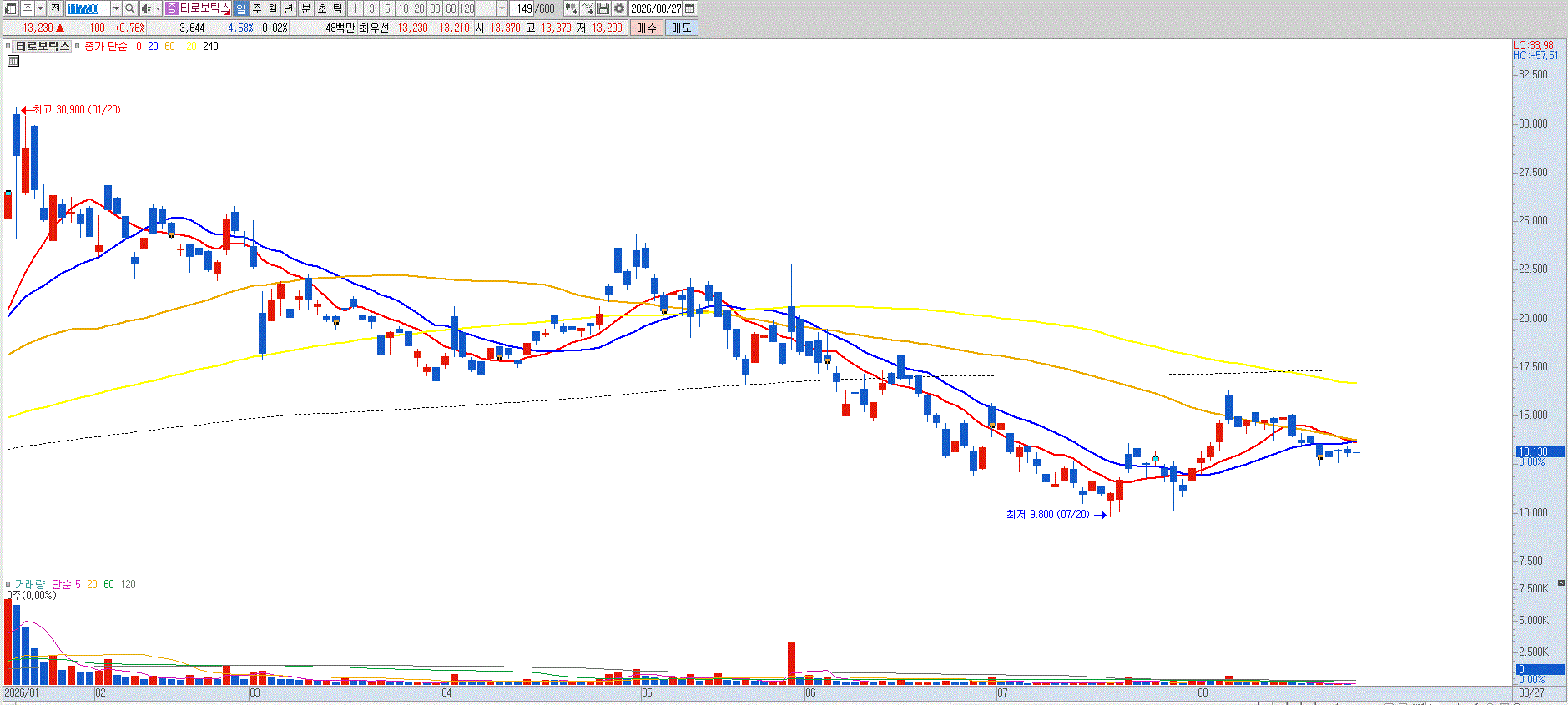Click the 최우선 best quote label
Image resolution: width=1568 pixels, height=705 pixels.
(375, 28)
